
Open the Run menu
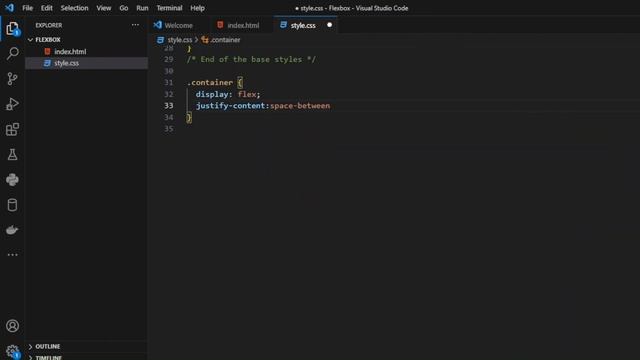(x=142, y=8)
